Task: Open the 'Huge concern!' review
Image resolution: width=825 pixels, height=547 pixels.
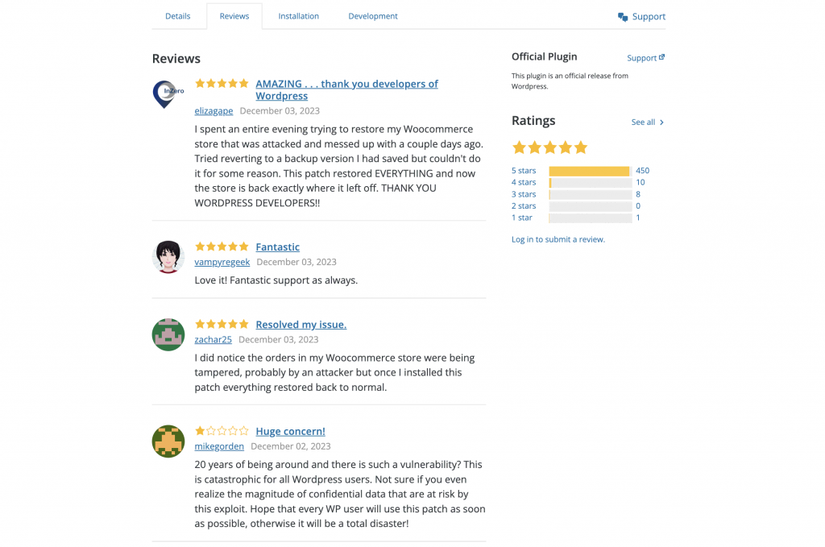Action: pyautogui.click(x=290, y=432)
